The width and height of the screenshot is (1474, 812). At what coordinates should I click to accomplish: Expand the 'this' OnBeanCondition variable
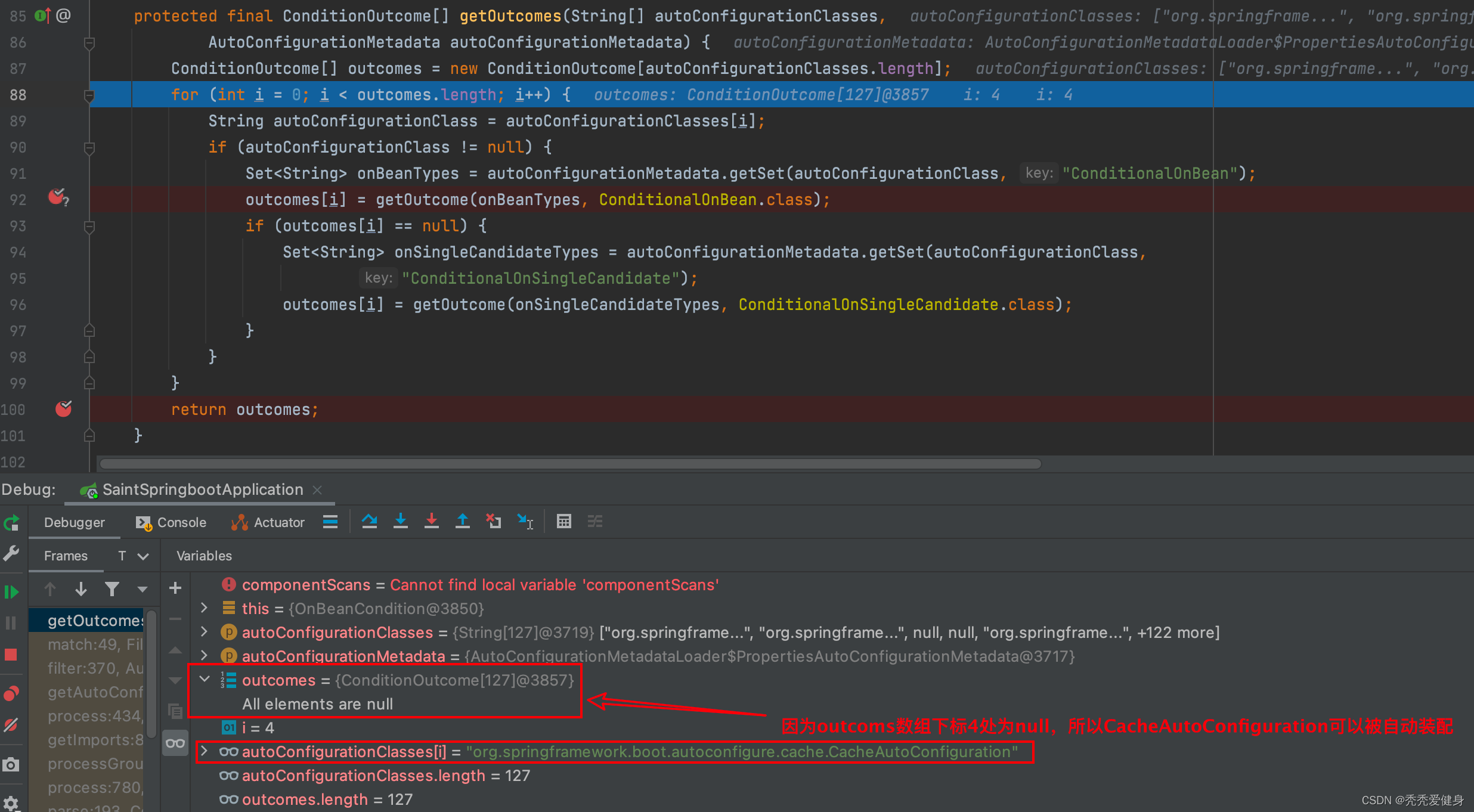point(205,608)
